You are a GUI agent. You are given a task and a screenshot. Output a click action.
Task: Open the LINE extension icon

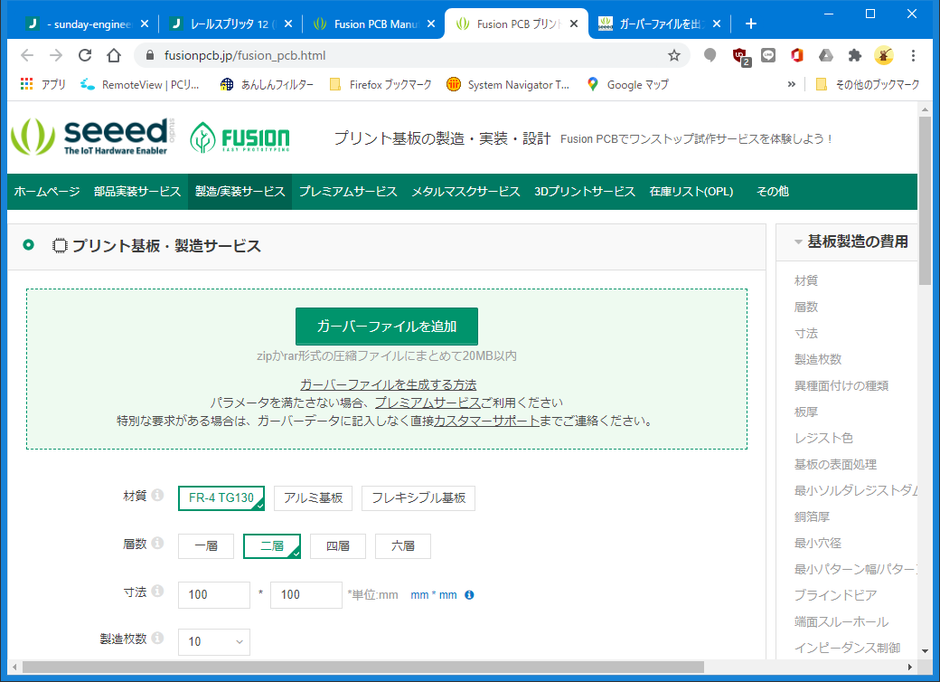click(768, 56)
